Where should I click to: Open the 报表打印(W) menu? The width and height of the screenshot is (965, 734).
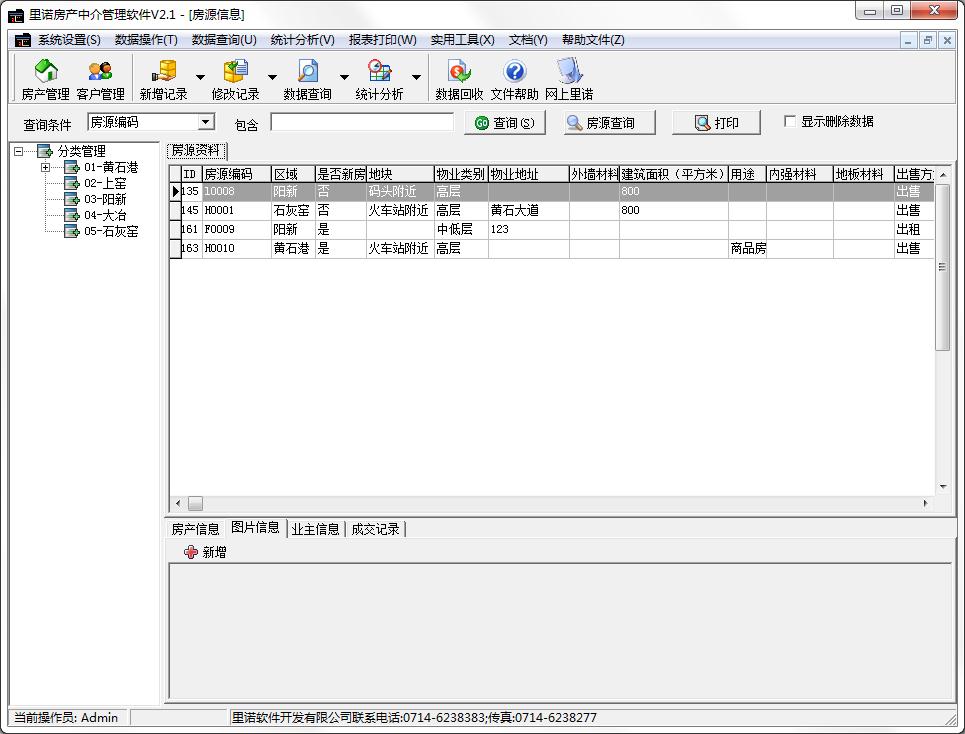click(382, 40)
